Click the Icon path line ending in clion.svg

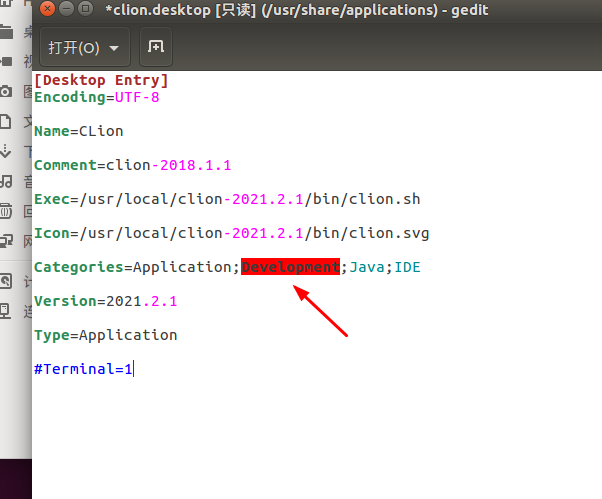pyautogui.click(x=232, y=233)
